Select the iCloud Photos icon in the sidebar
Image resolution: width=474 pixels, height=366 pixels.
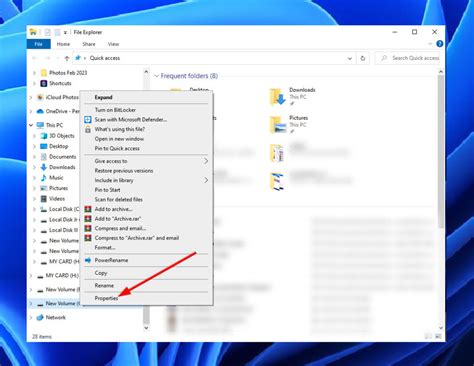(40, 97)
